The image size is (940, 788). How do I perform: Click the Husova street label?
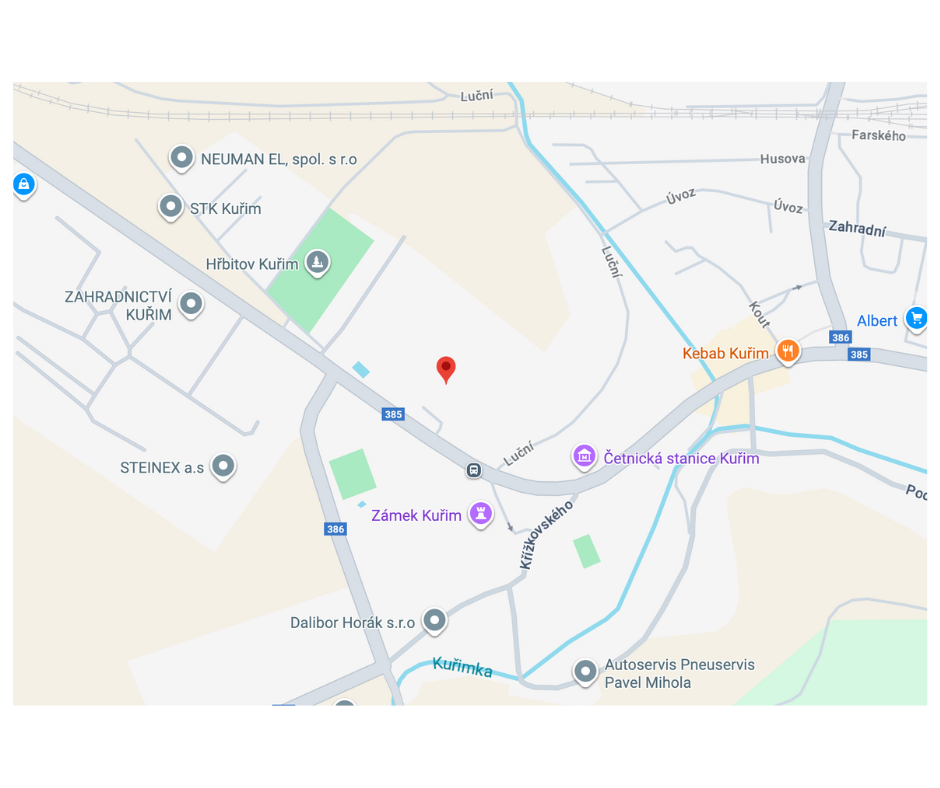coord(782,159)
